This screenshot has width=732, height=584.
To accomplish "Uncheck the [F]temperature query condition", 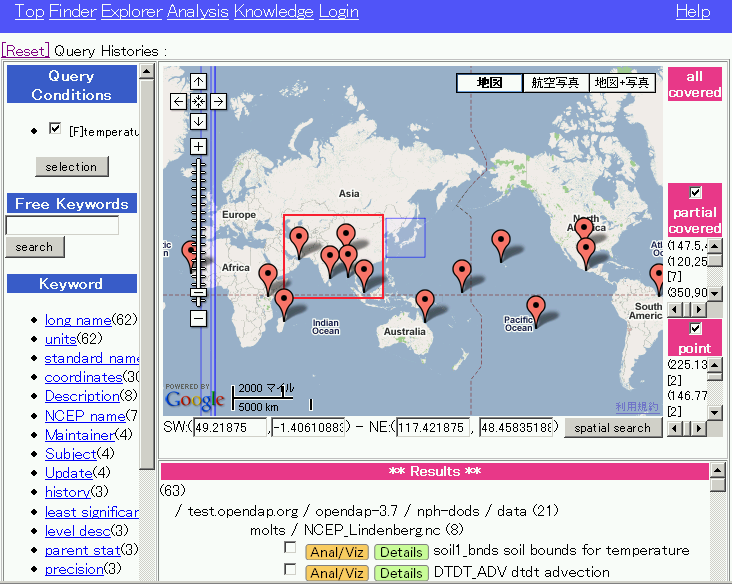I will (56, 129).
